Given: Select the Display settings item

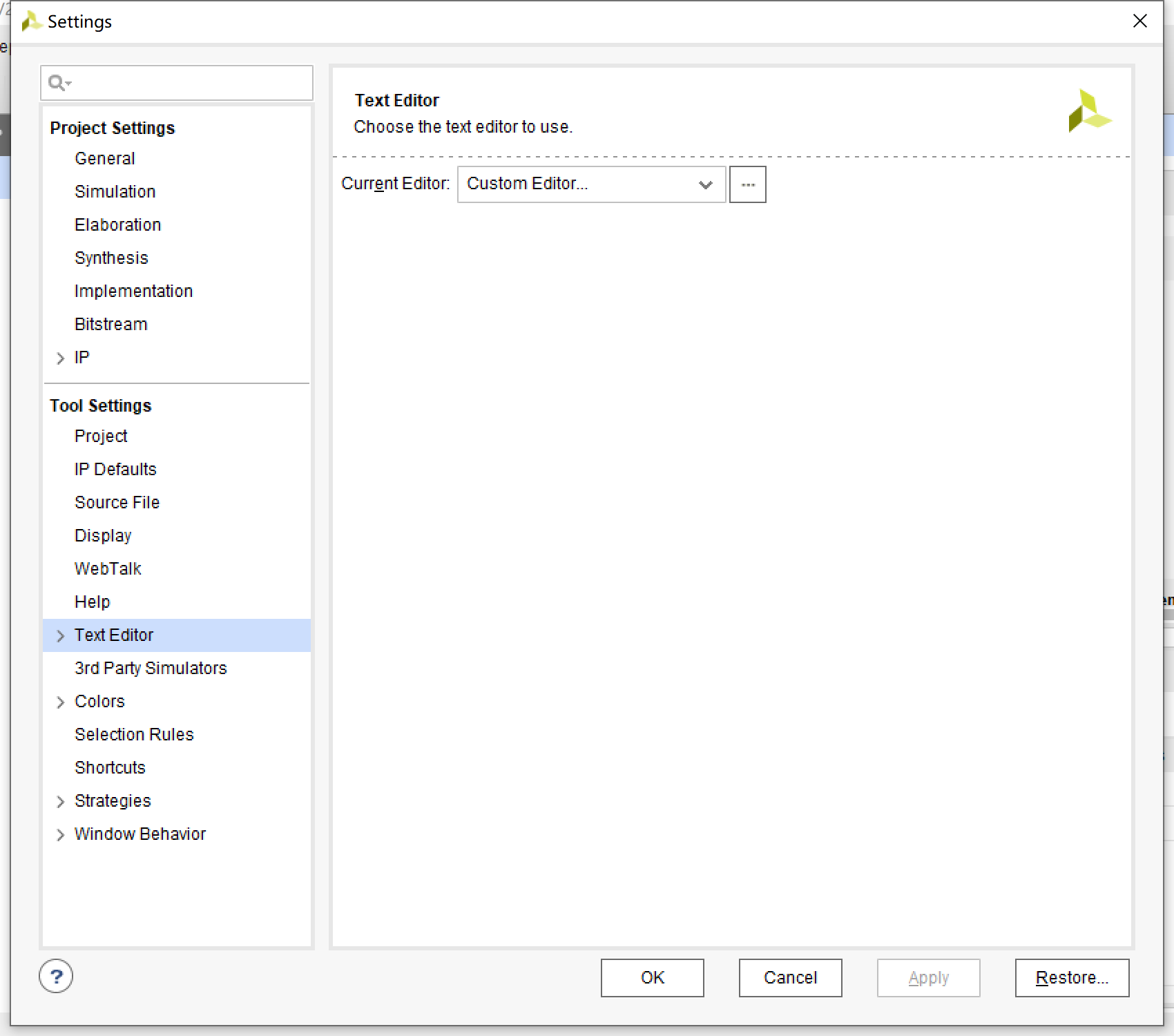Looking at the screenshot, I should (x=104, y=535).
